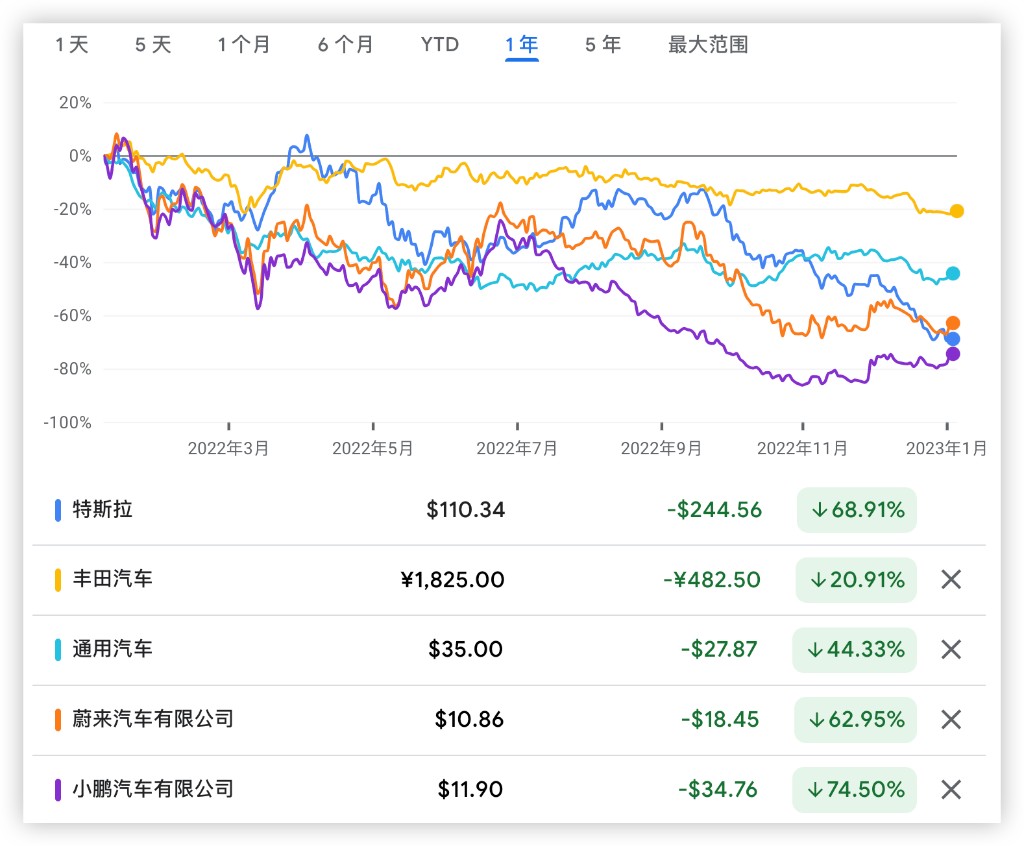The height and width of the screenshot is (846, 1024).
Task: Click the purple 小鹏汽车 endpoint dot on chart
Action: pos(953,354)
